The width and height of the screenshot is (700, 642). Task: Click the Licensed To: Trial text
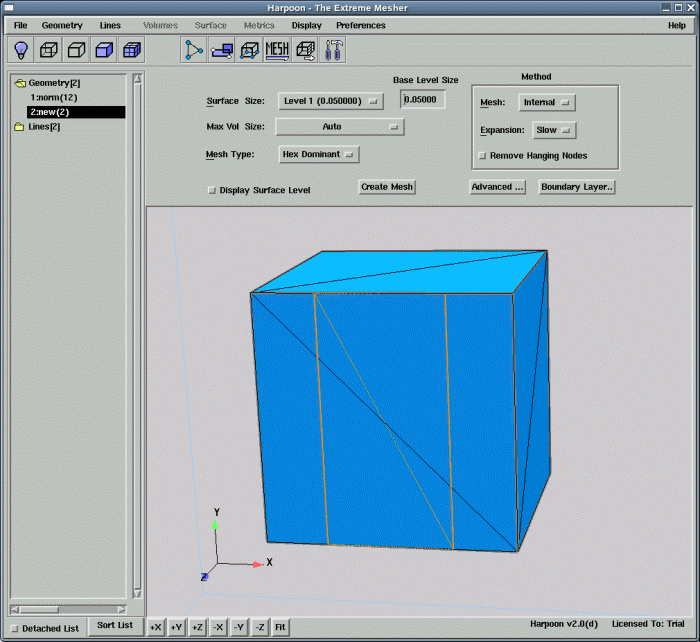coord(648,624)
